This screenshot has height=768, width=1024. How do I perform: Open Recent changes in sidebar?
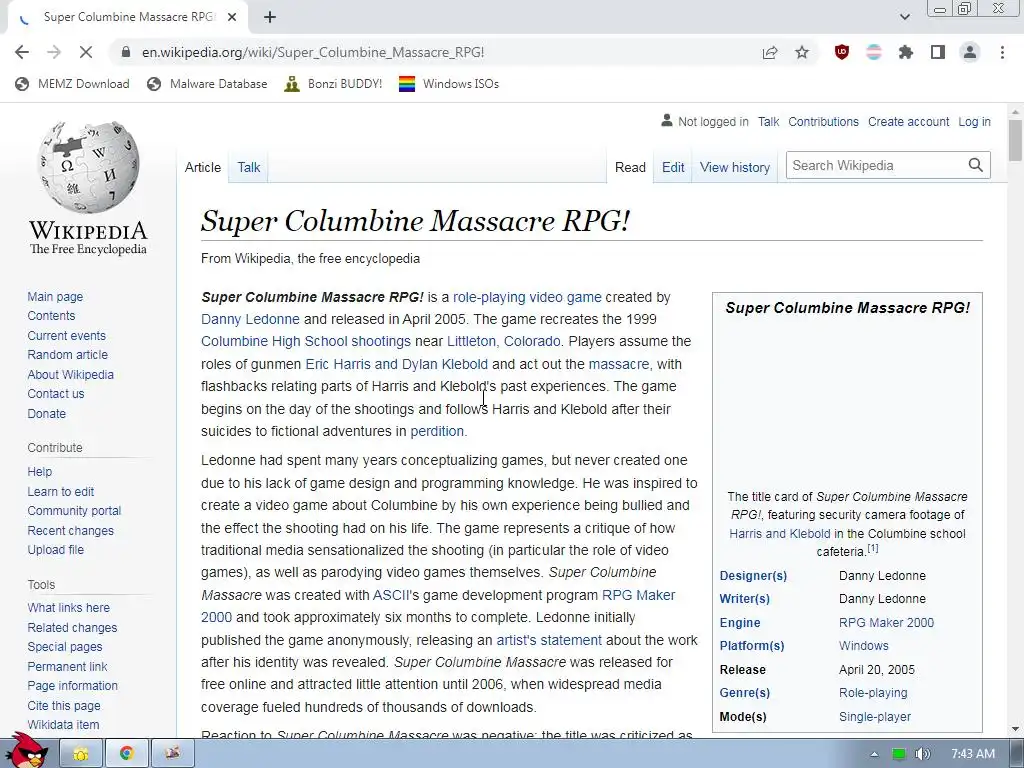pyautogui.click(x=71, y=530)
